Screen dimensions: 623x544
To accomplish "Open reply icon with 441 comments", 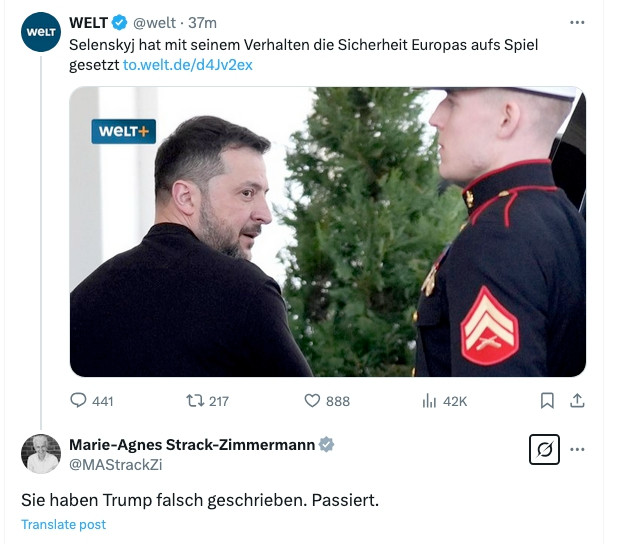I will 78,401.
